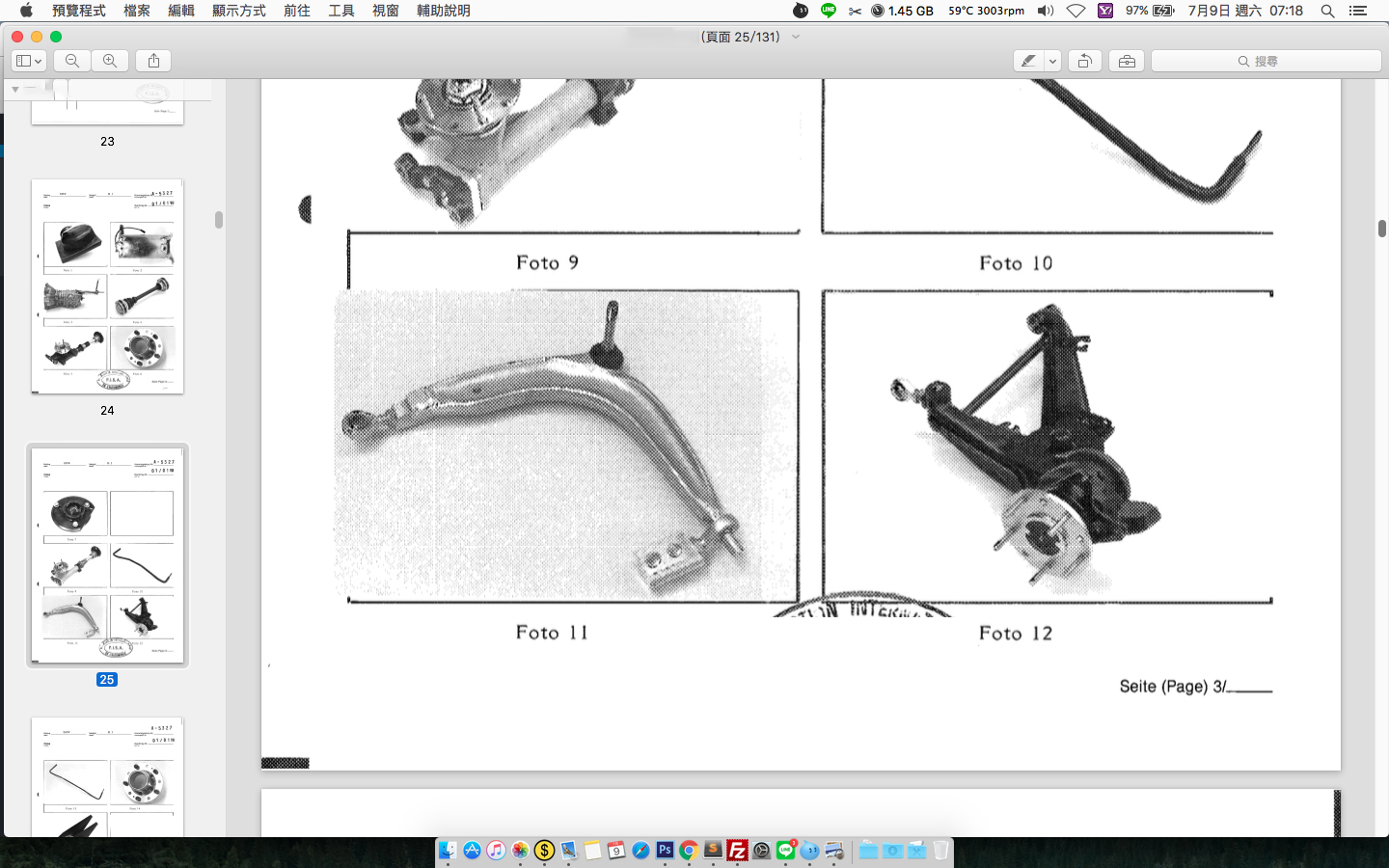Open System Preferences from the Dock
Screen dimensions: 1389x868
(761, 850)
